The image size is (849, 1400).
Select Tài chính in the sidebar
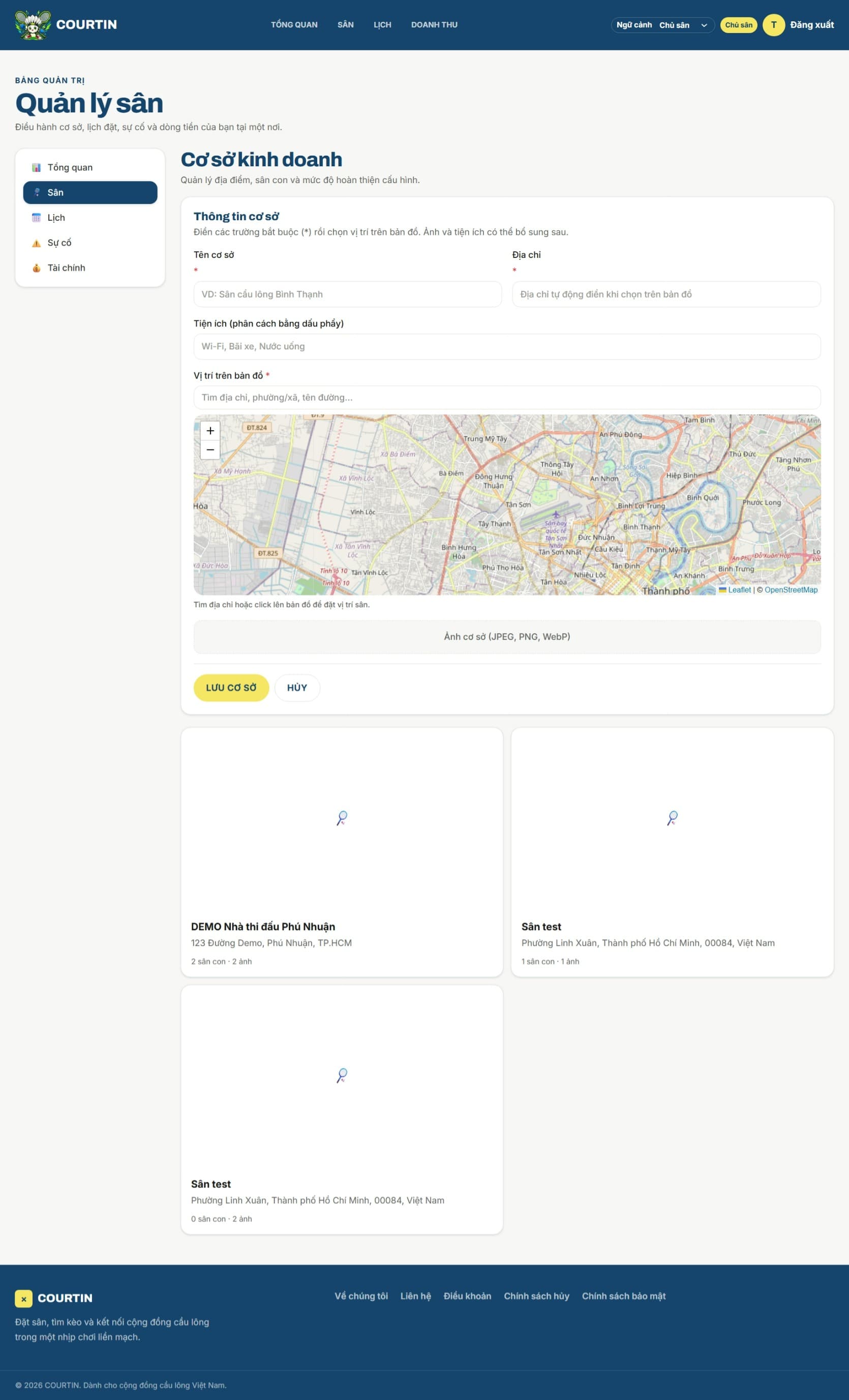[90, 268]
